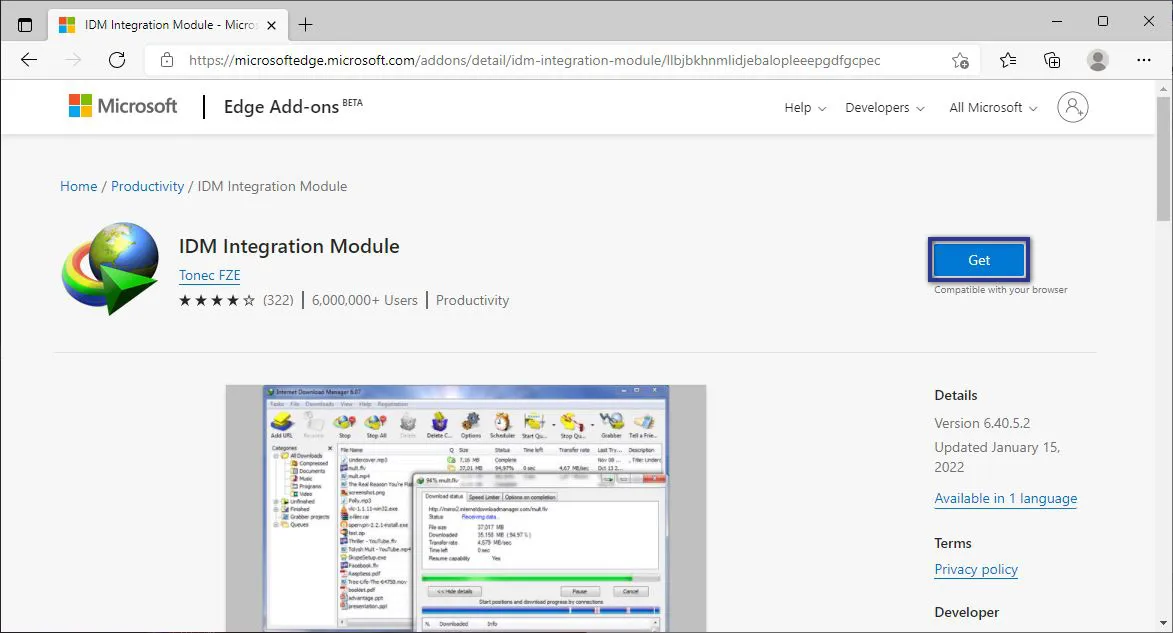1173x633 pixels.
Task: Open the Privacy policy link
Action: coord(975,569)
